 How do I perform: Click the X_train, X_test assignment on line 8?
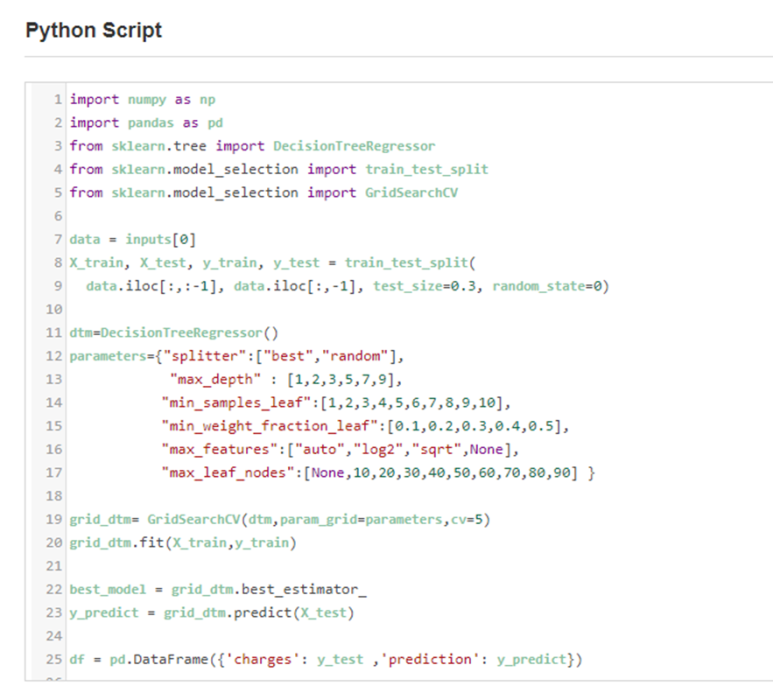(273, 263)
